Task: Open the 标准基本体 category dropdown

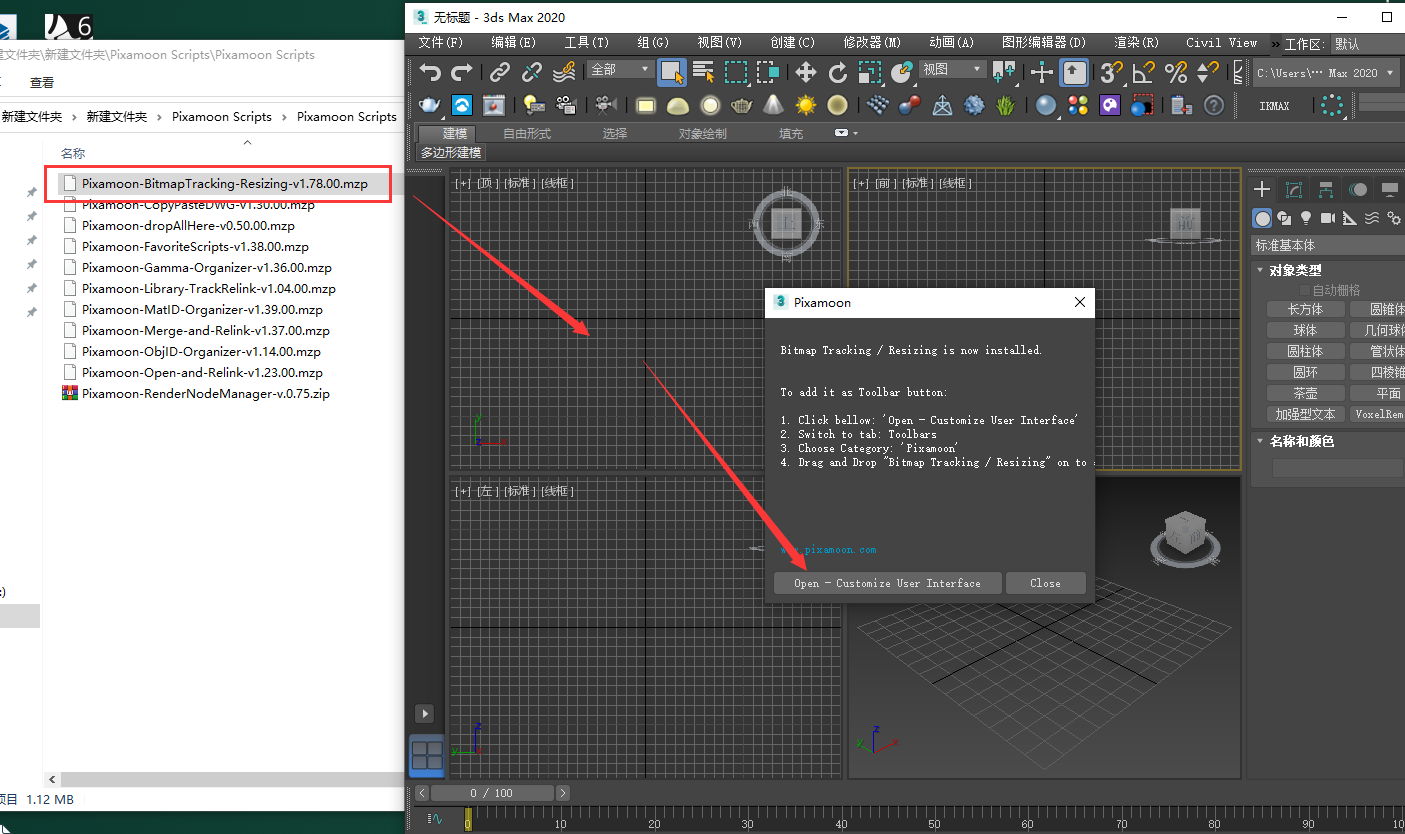Action: (1328, 245)
